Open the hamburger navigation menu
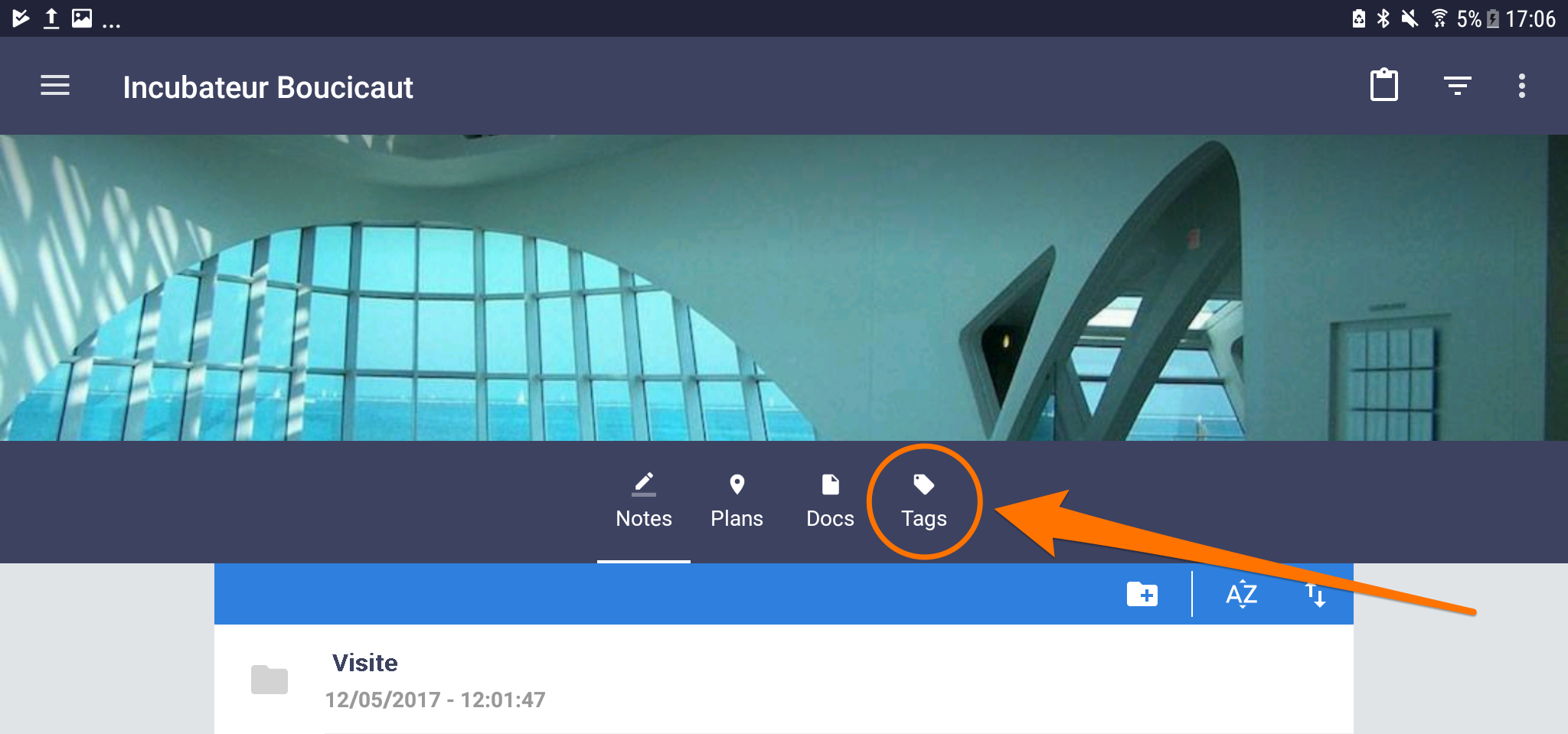This screenshot has width=1568, height=734. coord(55,86)
